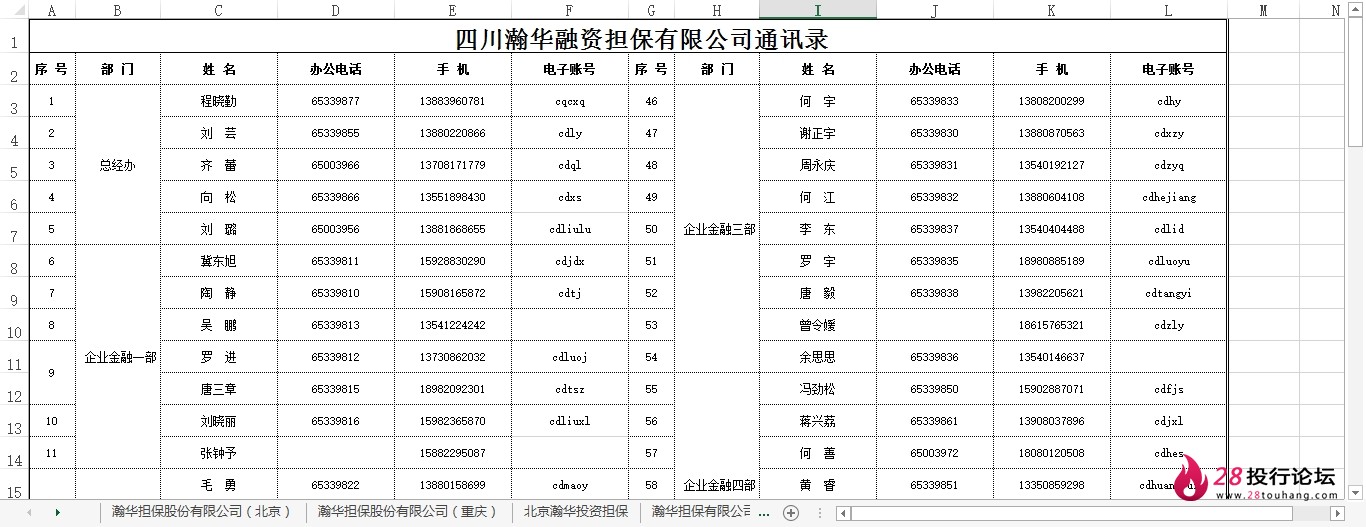Click the vertical scrollbar's up arrow
This screenshot has width=1366, height=527.
tap(1356, 10)
